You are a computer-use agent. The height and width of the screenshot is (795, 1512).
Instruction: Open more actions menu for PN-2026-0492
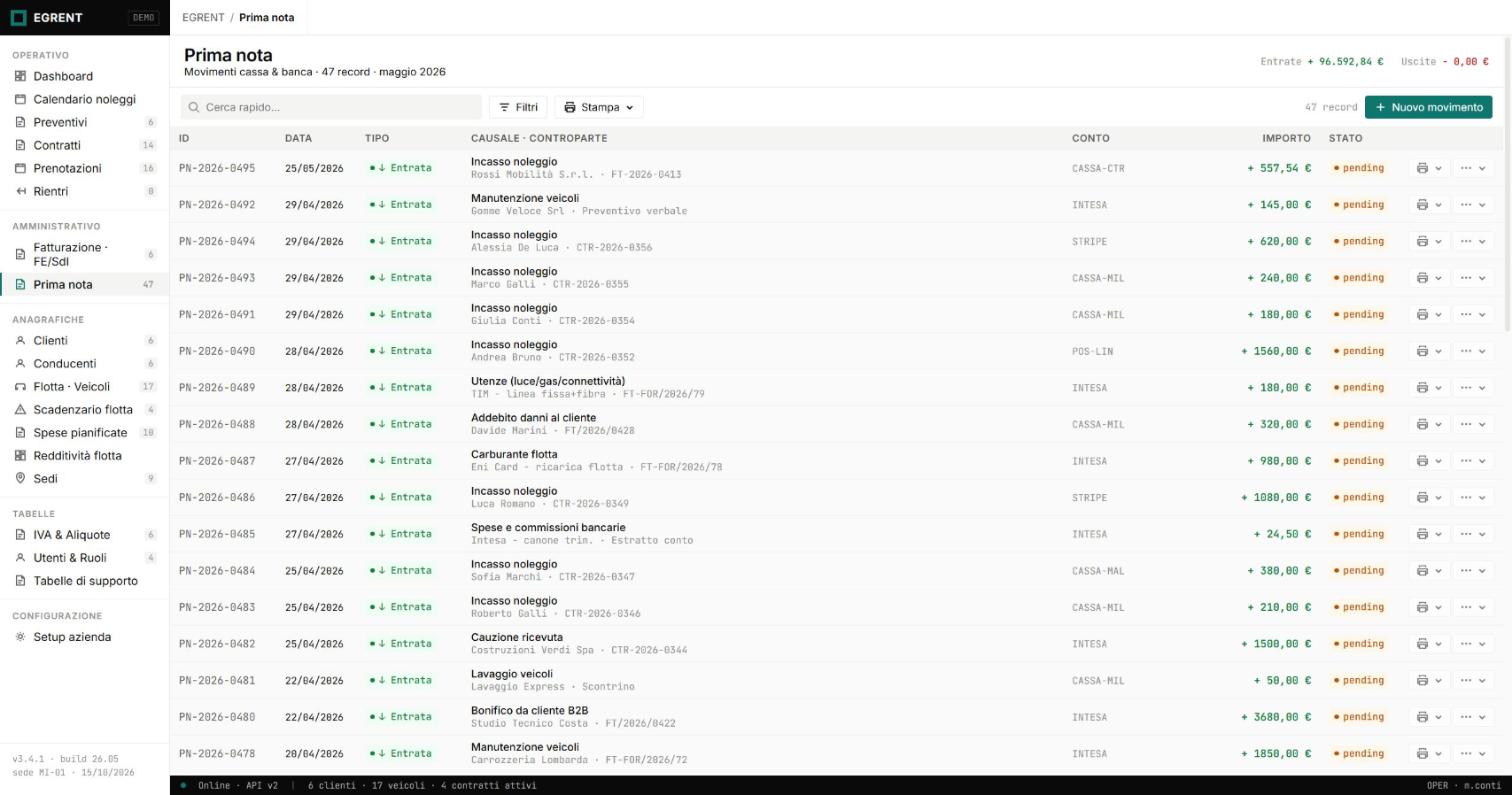point(1472,205)
